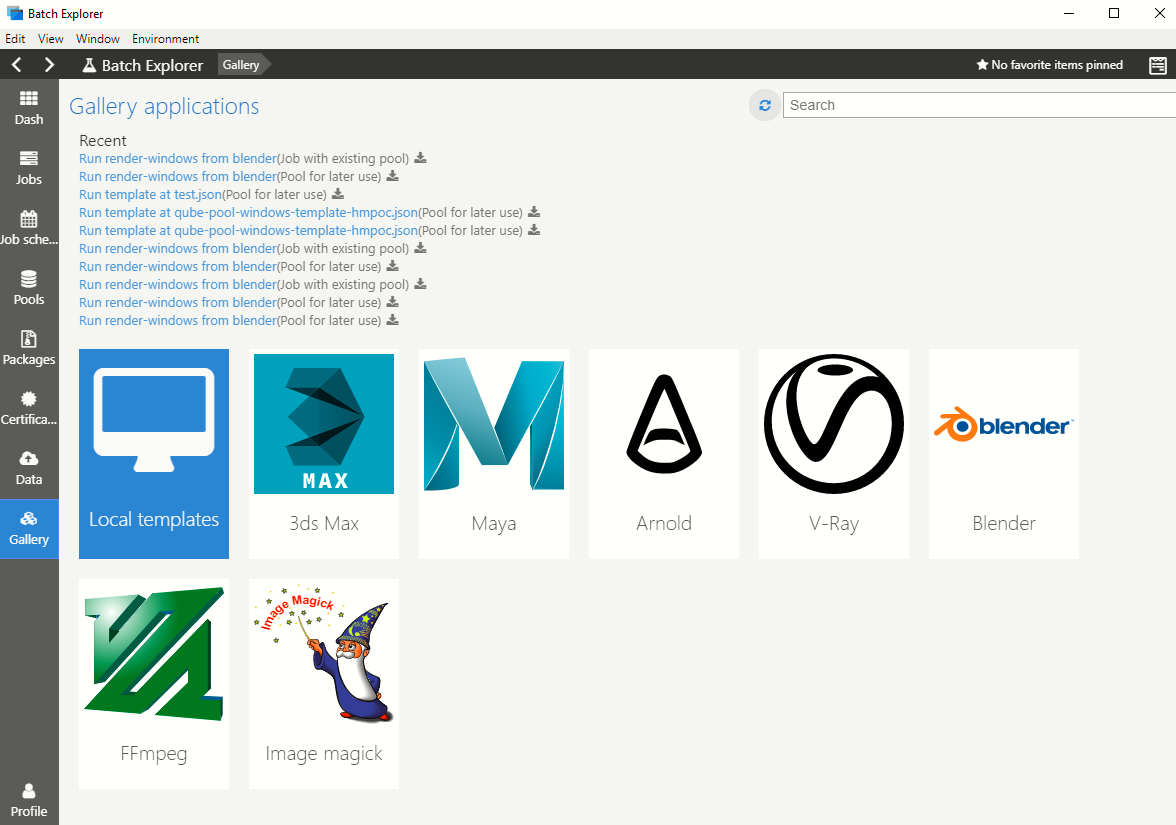Open the Environment menu
1176x825 pixels.
click(166, 39)
